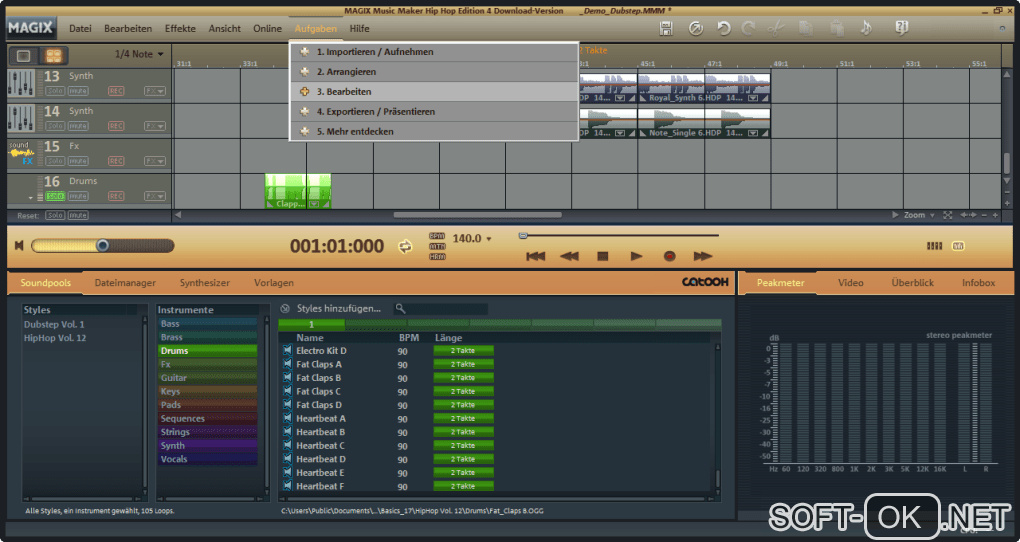1020x542 pixels.
Task: Arm REC on track 14 Synth
Action: 116,126
